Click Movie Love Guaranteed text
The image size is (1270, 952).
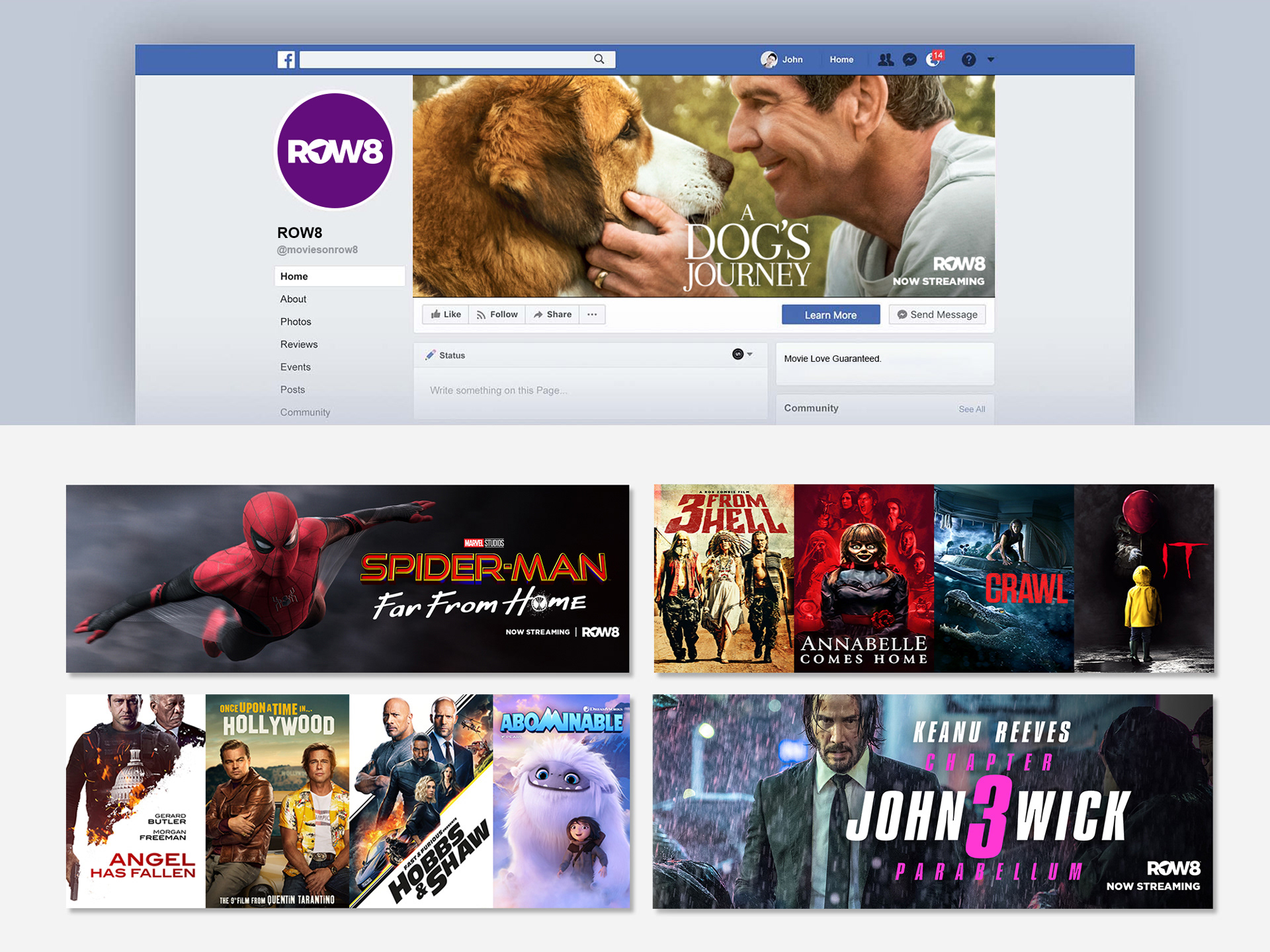coord(833,358)
